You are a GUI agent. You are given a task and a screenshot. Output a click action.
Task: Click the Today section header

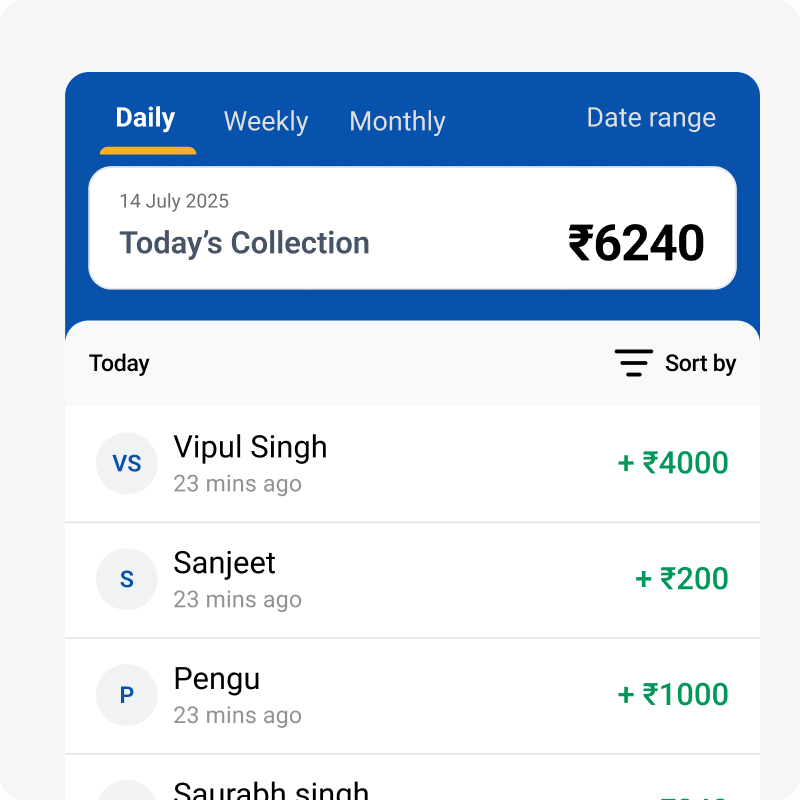pos(119,363)
